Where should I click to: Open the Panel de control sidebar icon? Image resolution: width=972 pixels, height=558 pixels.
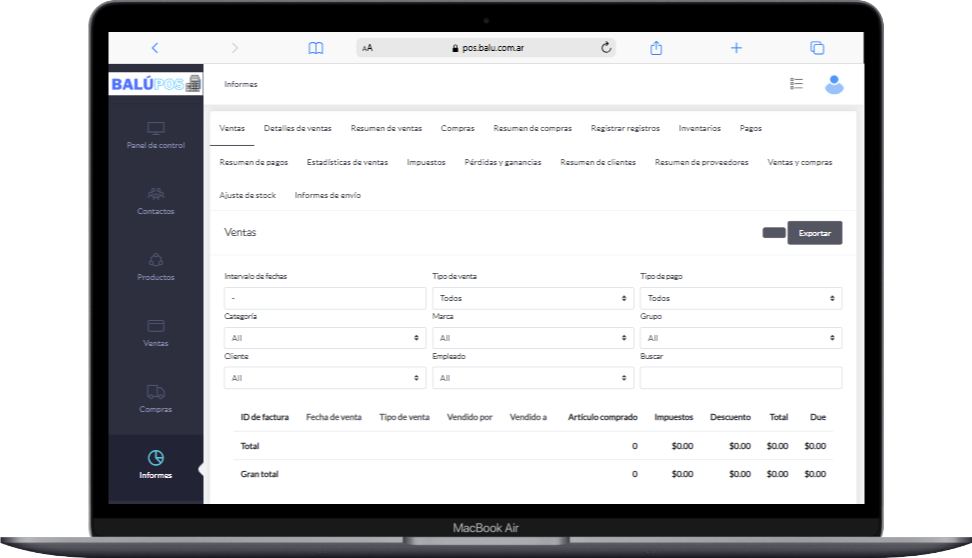[x=155, y=129]
